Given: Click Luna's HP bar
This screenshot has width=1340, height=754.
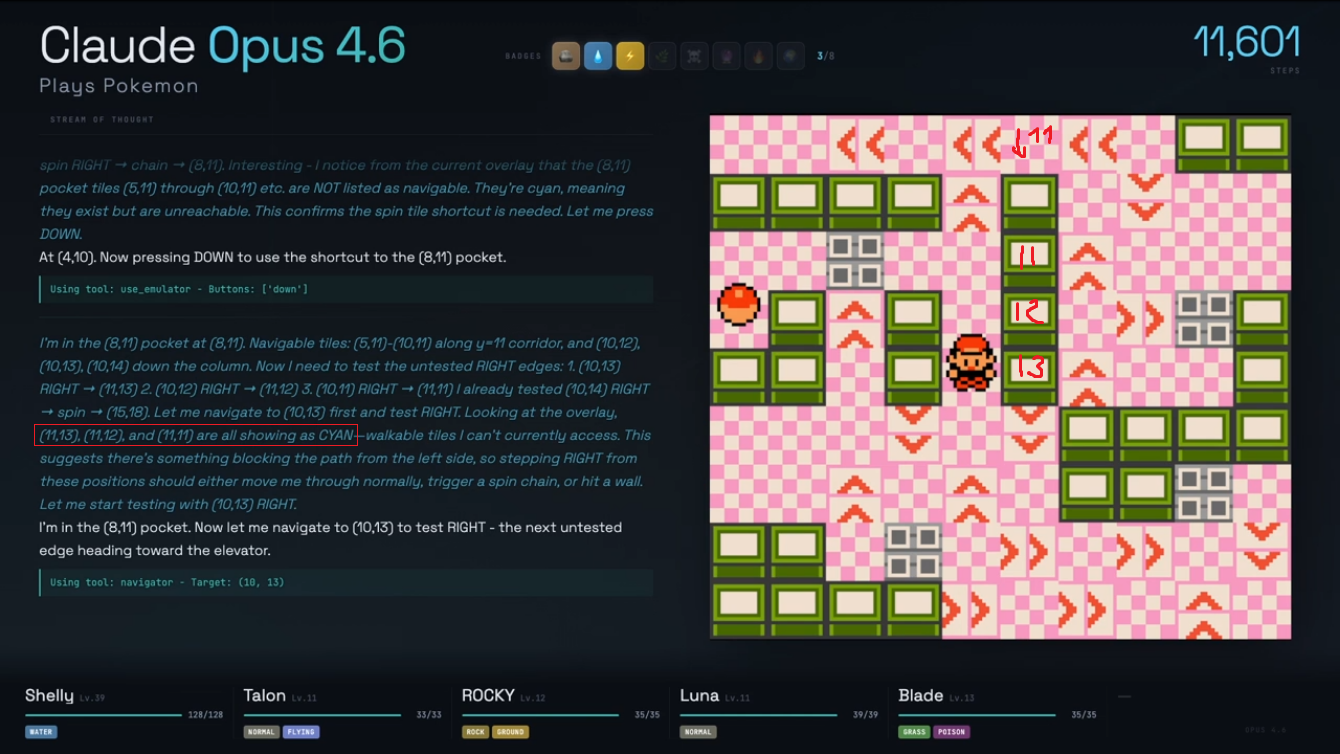Looking at the screenshot, I should pos(758,715).
